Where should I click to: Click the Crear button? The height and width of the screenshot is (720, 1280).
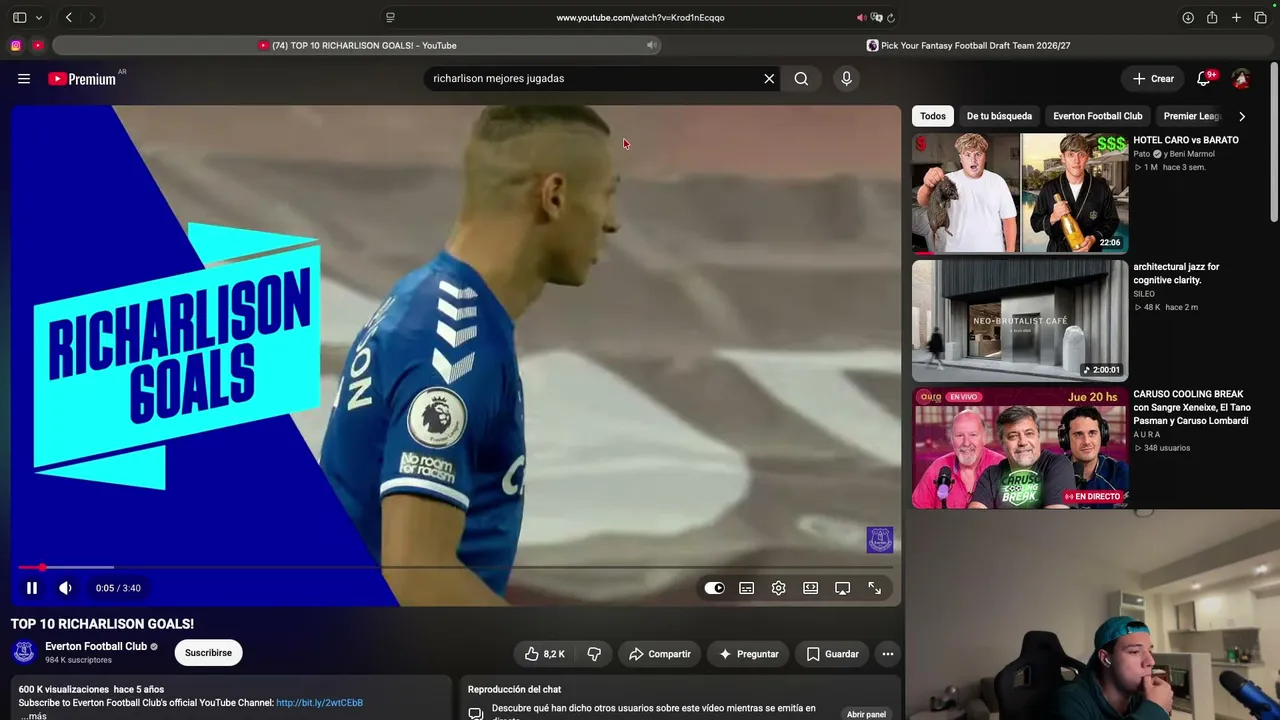[1153, 79]
